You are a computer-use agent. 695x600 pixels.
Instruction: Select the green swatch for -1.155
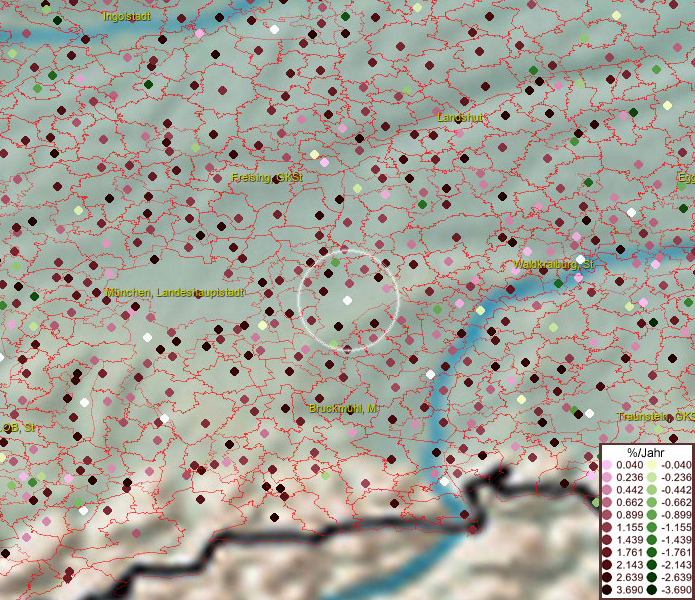click(652, 527)
